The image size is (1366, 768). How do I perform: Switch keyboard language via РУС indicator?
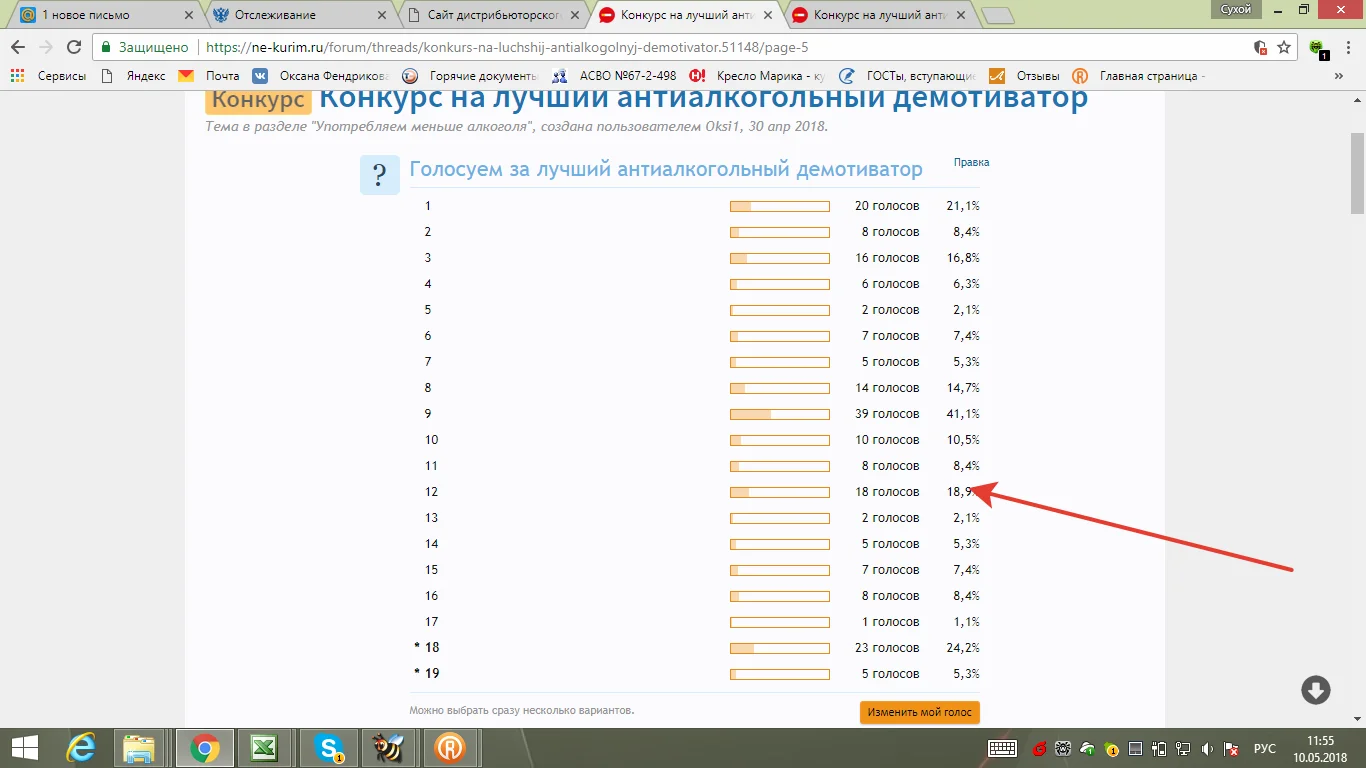pos(1265,747)
